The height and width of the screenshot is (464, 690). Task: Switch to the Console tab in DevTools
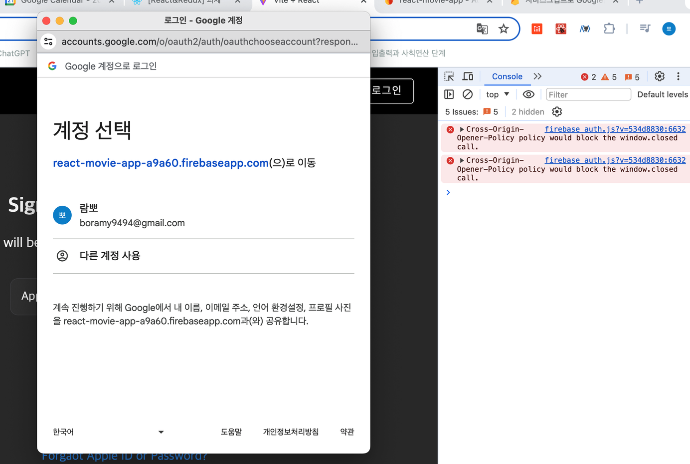click(507, 77)
